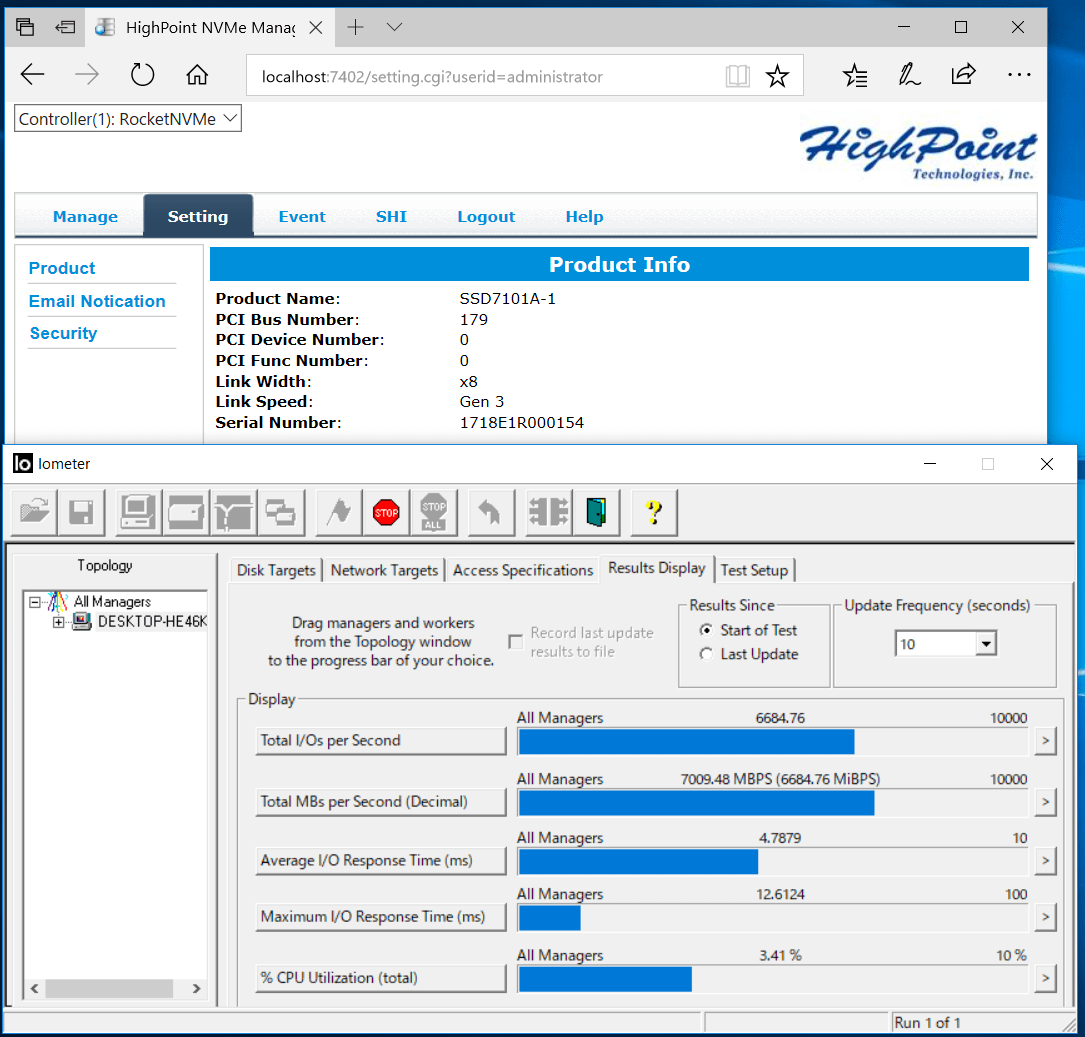The image size is (1085, 1037).
Task: Click Total I/Os per Second button
Action: pos(381,741)
